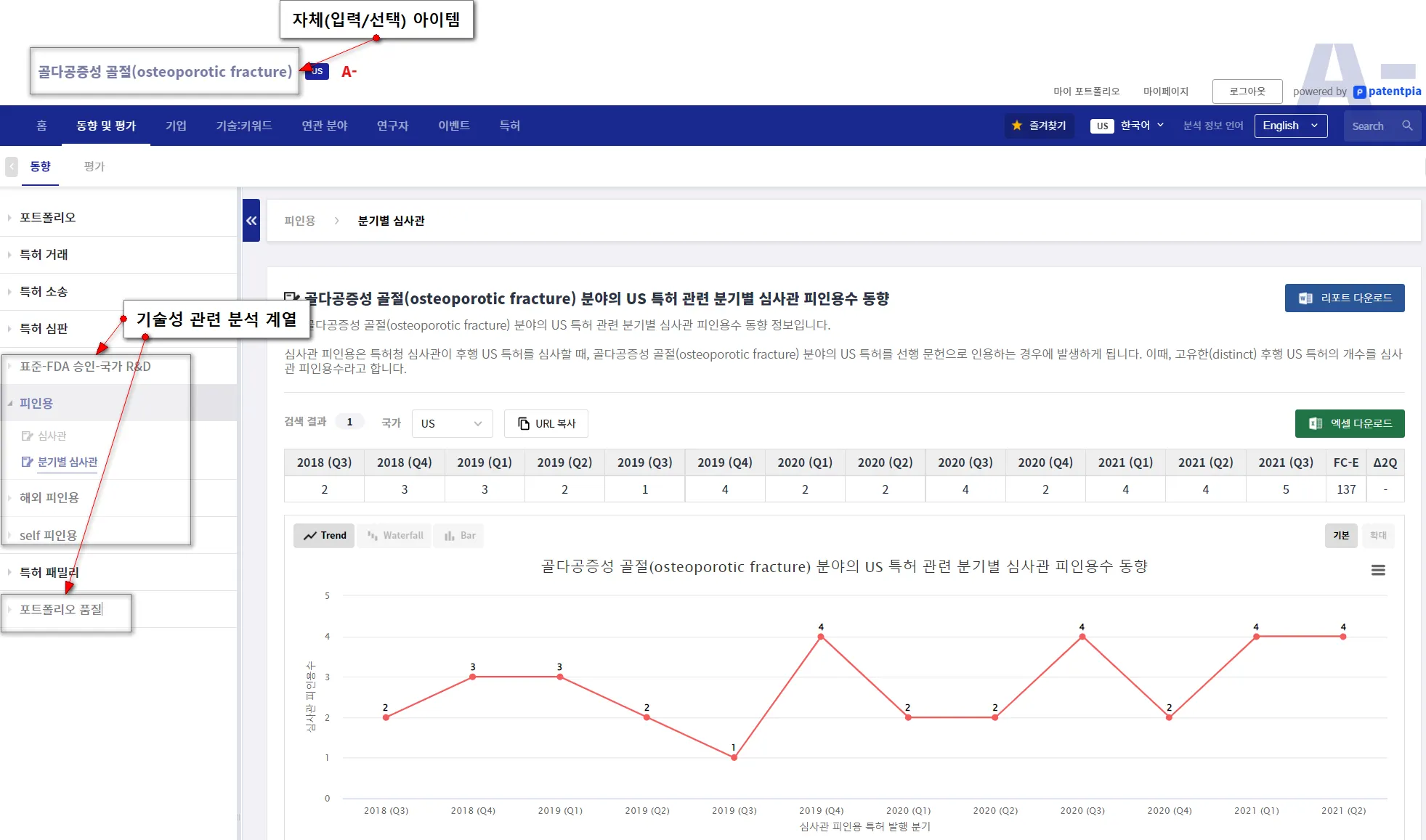This screenshot has width=1426, height=840.
Task: Collapse the sidebar with double-chevron icon
Action: (x=251, y=221)
